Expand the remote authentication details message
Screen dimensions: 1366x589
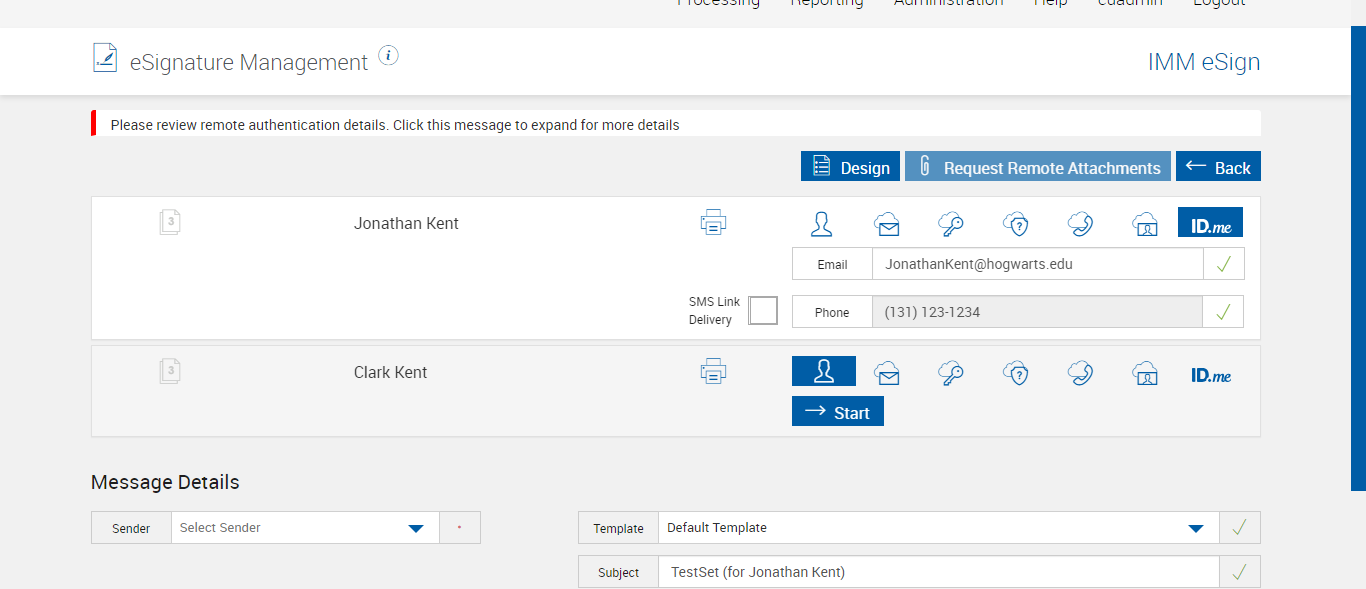(x=394, y=125)
